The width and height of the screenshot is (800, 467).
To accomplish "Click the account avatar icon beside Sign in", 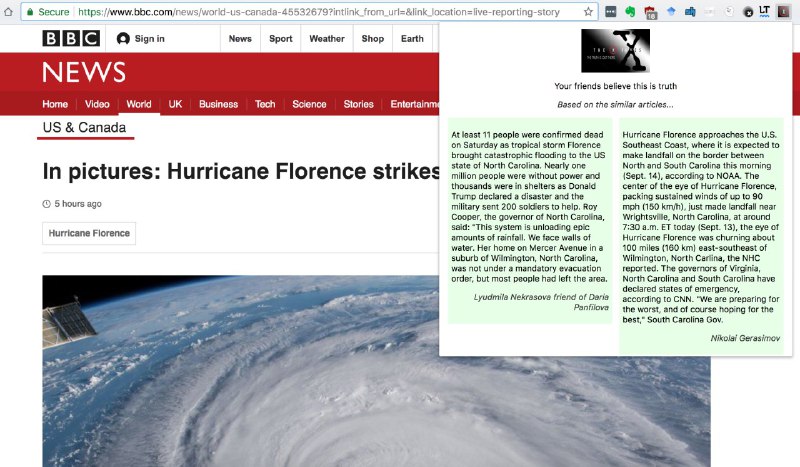I will (x=123, y=38).
